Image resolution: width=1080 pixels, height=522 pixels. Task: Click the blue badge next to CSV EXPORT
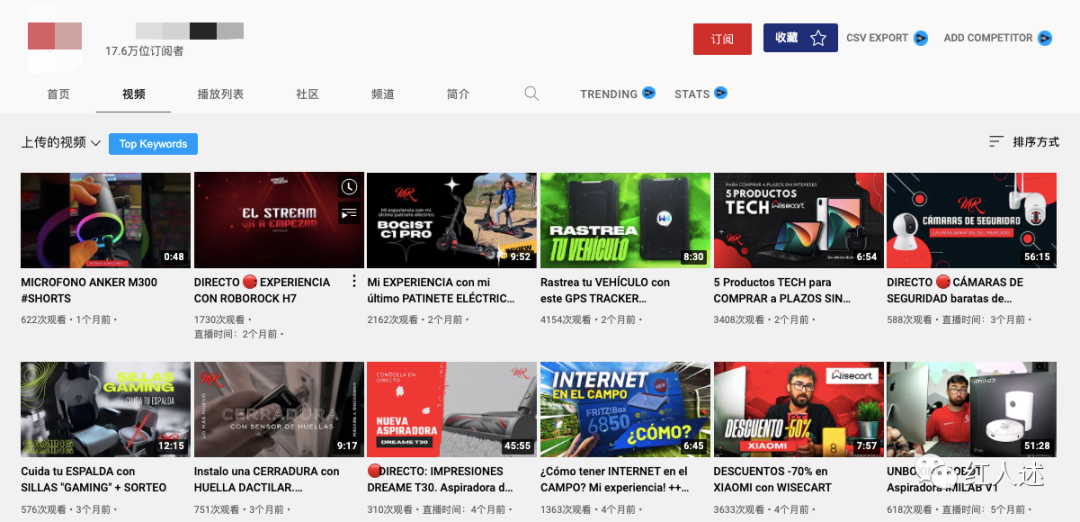921,38
